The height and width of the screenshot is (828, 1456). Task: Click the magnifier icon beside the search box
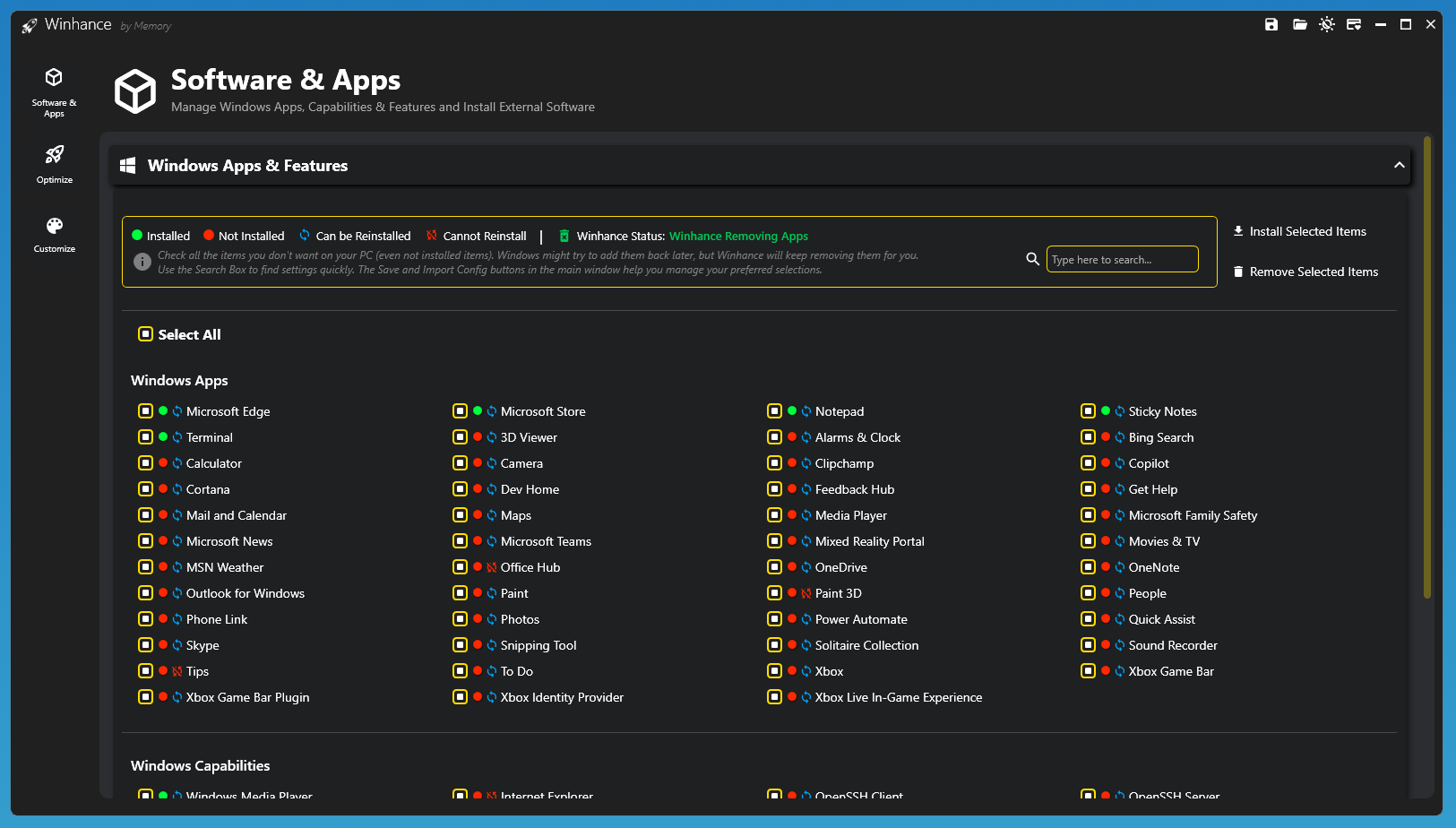[1032, 259]
